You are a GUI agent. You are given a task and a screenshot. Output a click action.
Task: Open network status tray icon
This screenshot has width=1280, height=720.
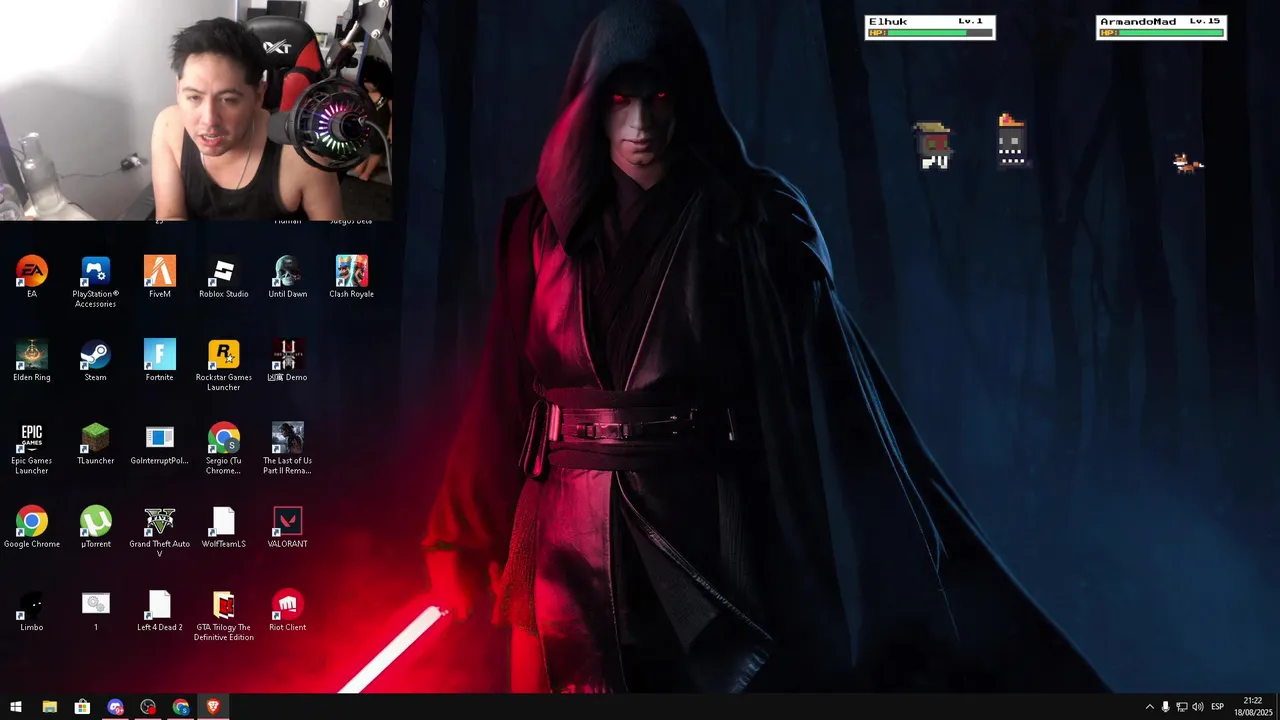1181,707
